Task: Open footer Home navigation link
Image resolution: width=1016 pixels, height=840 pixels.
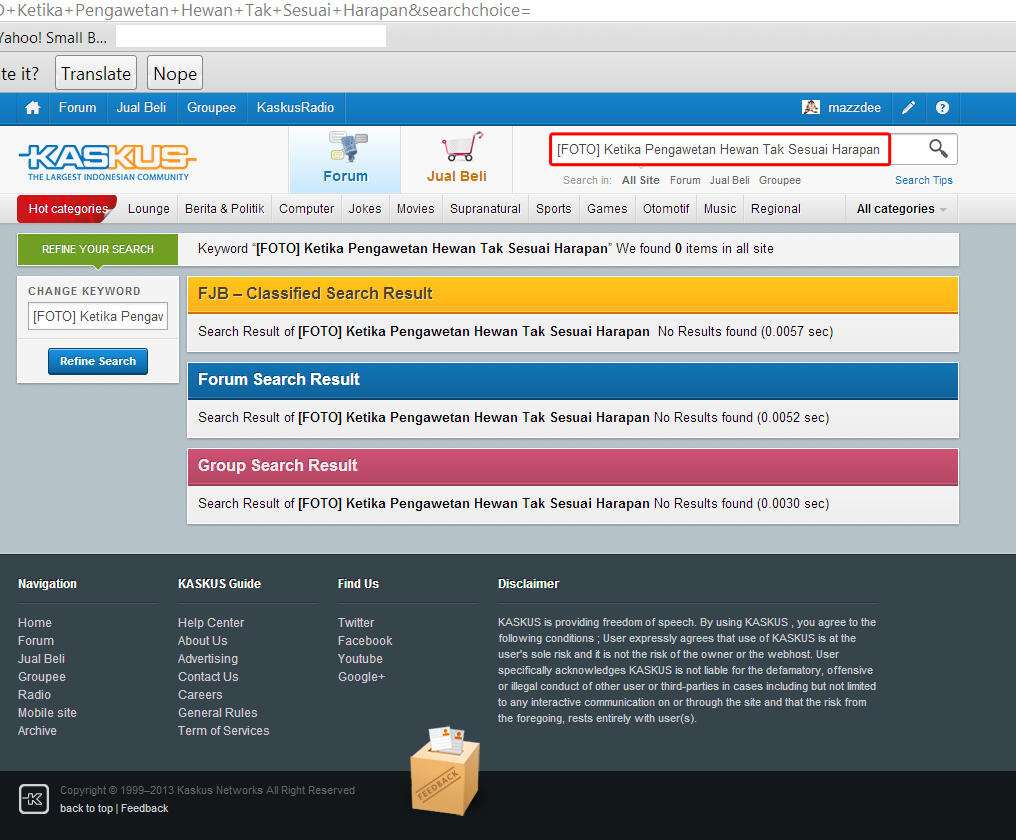Action: [x=34, y=622]
